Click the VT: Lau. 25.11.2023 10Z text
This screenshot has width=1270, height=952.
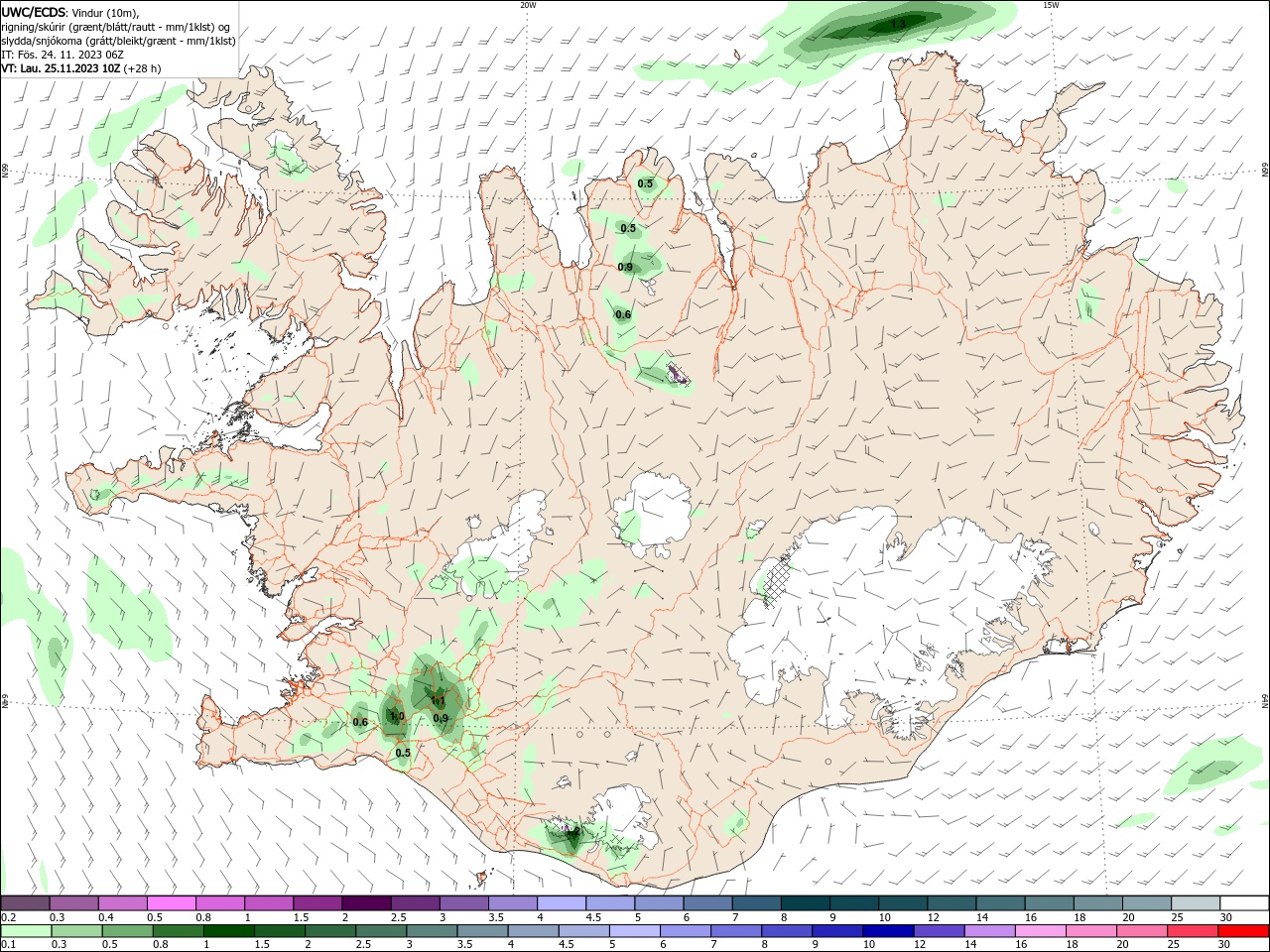tap(61, 68)
